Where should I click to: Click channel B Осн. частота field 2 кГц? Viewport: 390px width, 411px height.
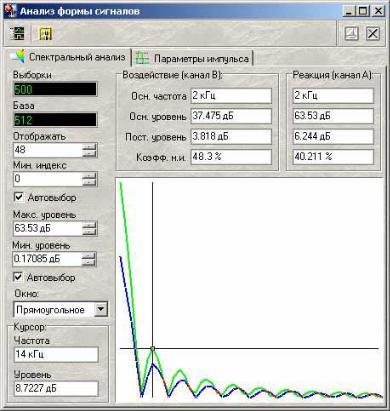(231, 96)
